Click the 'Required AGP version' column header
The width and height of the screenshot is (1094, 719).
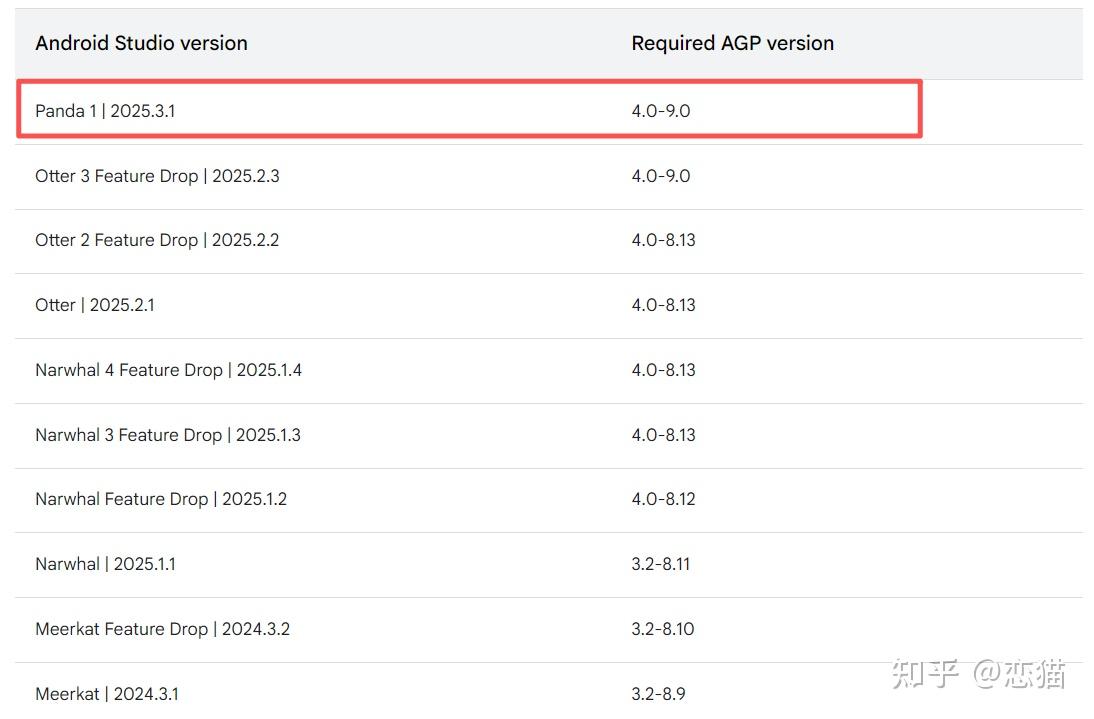pyautogui.click(x=732, y=43)
